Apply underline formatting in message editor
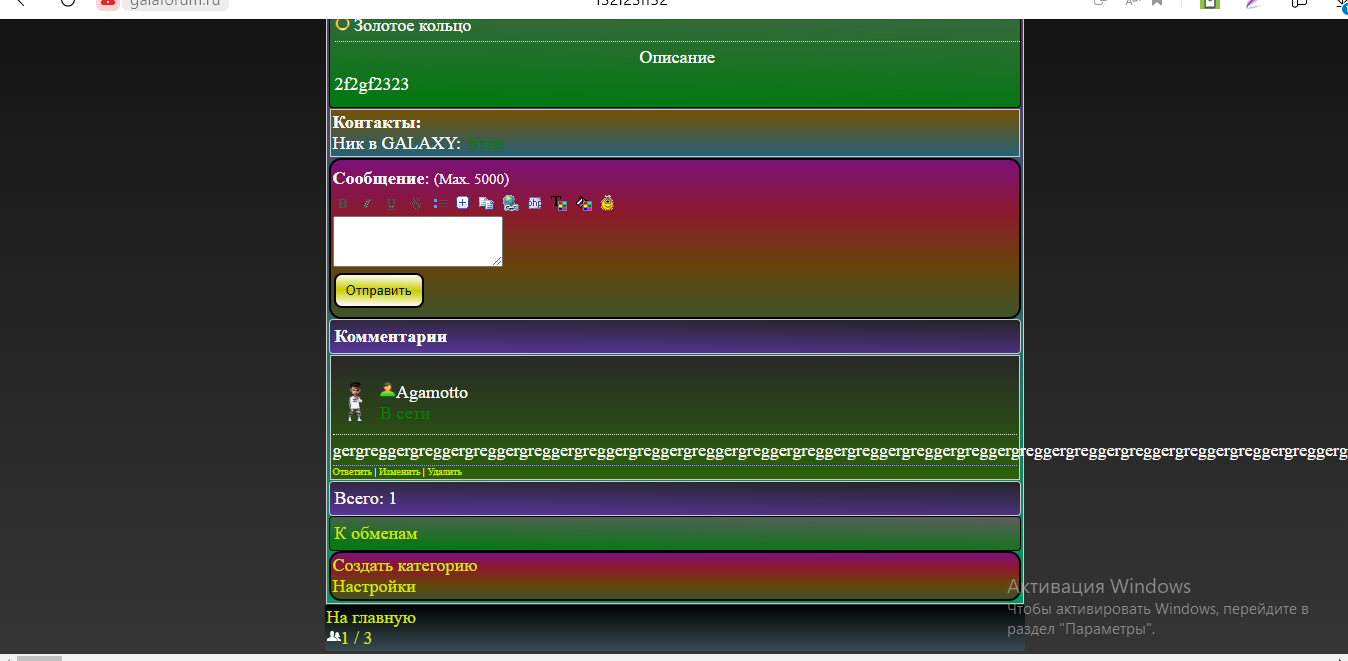1348x661 pixels. click(391, 203)
